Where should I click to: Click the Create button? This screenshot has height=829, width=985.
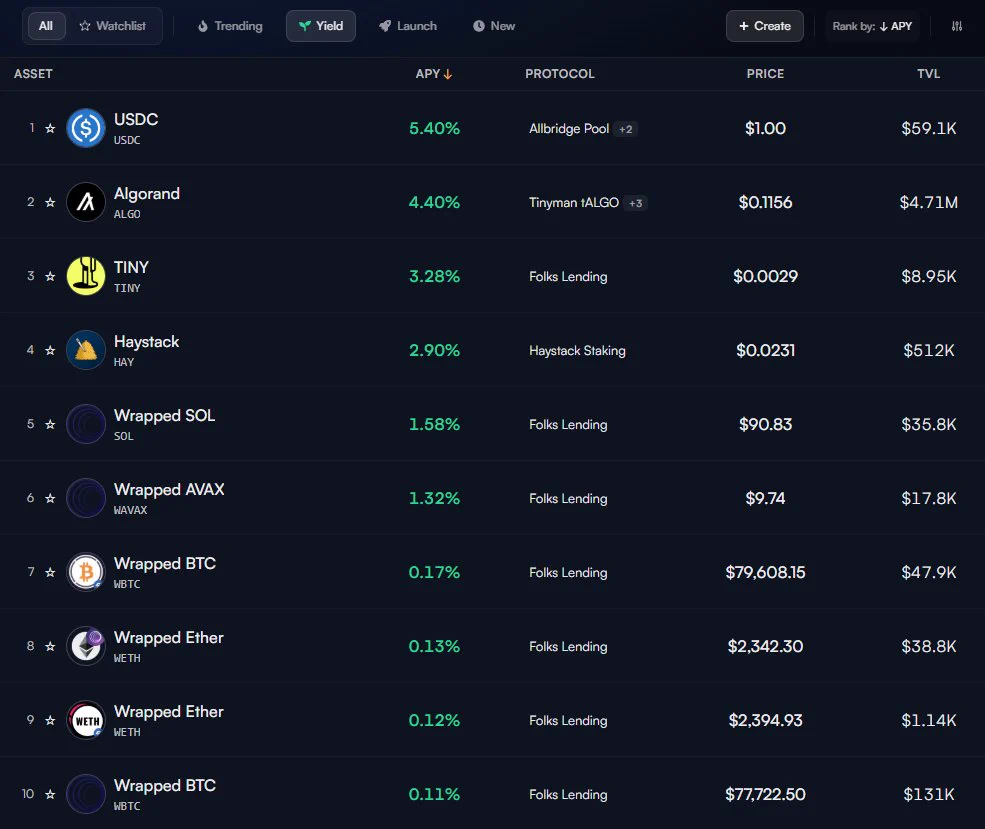pyautogui.click(x=765, y=26)
